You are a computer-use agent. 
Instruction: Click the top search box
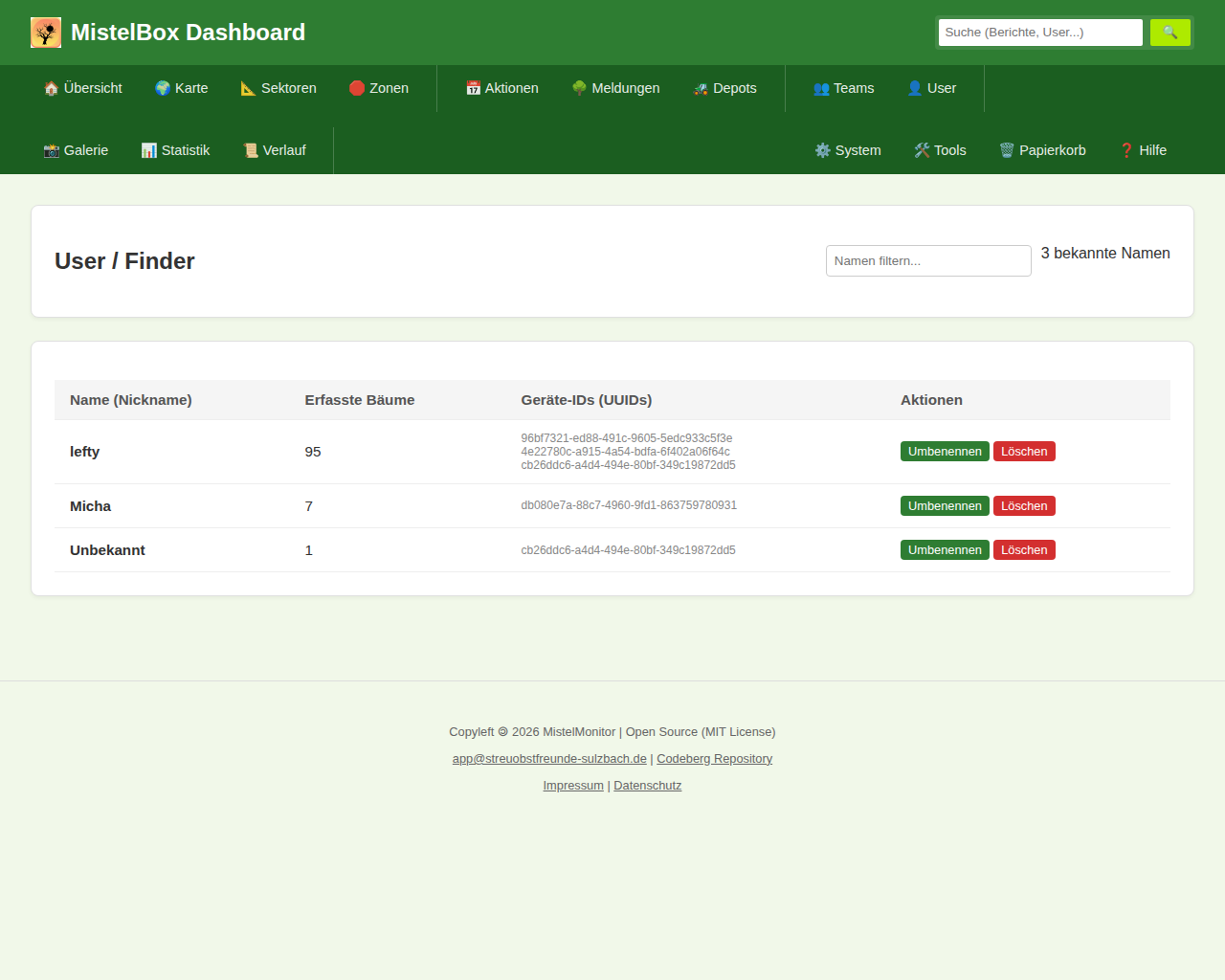(x=1040, y=33)
